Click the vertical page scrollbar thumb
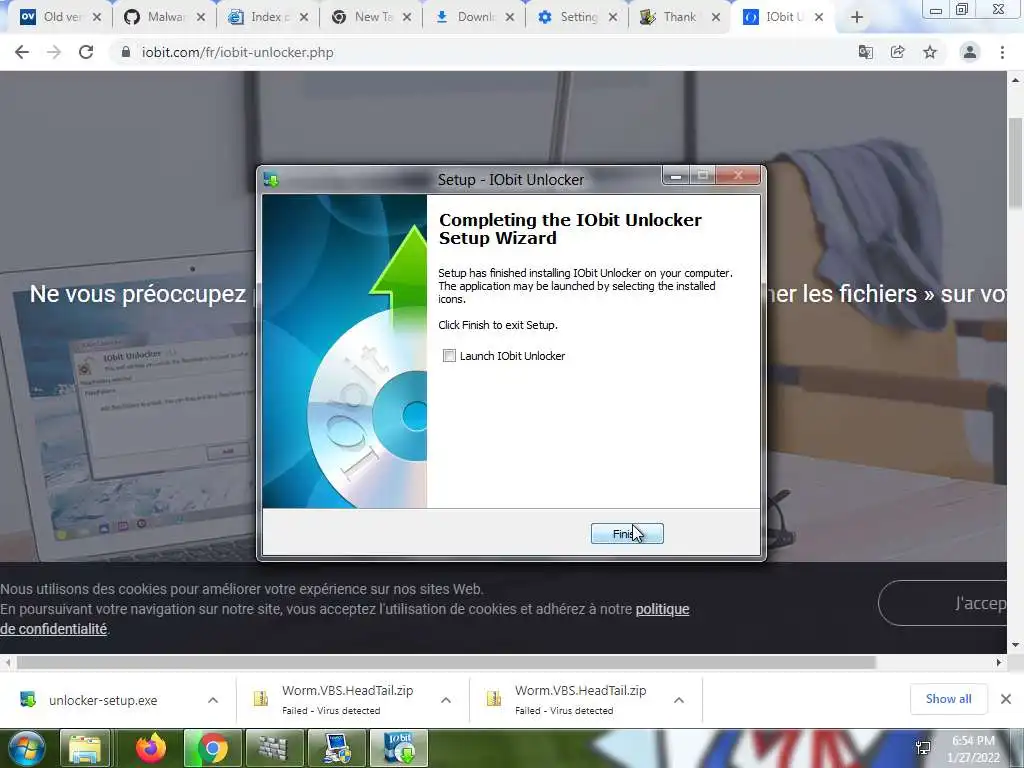This screenshot has width=1024, height=768. coord(1015,163)
